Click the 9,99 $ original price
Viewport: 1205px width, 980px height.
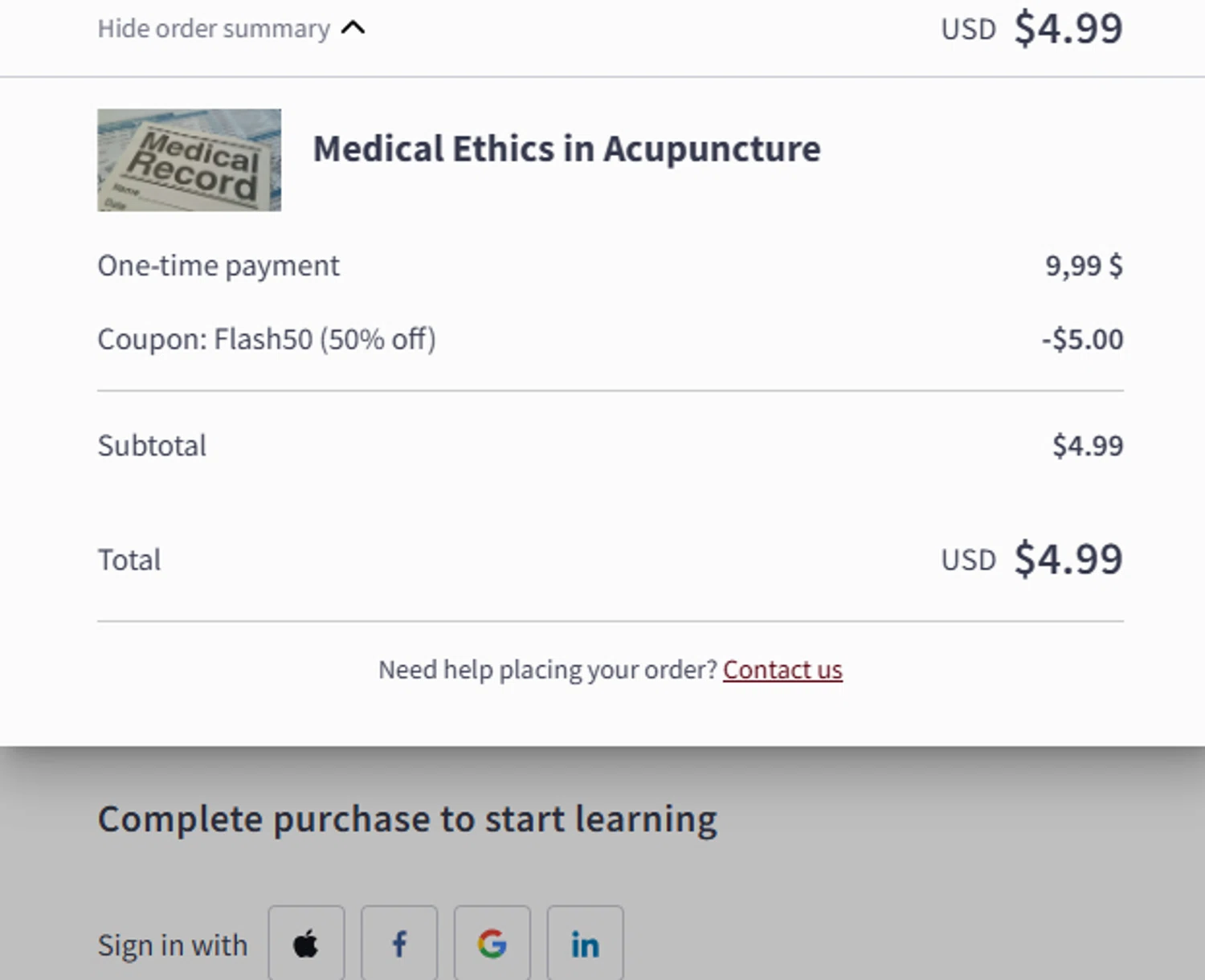(1084, 266)
